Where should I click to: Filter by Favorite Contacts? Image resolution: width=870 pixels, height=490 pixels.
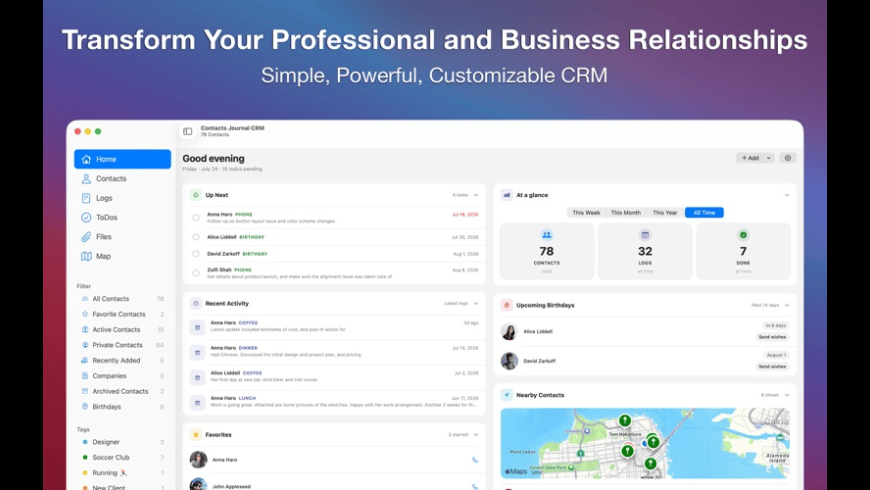(123, 314)
